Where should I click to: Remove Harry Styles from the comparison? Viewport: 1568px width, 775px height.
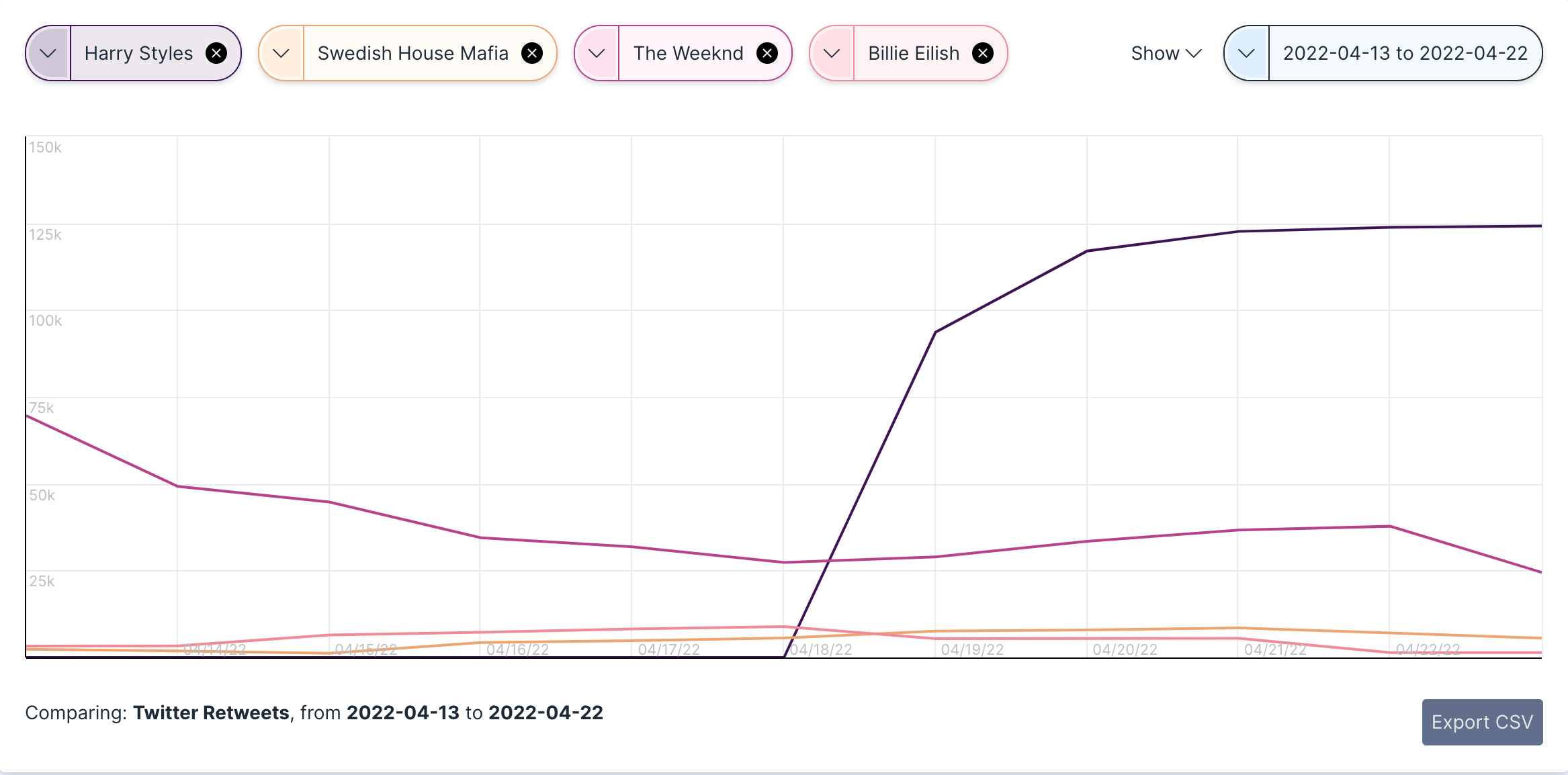coord(216,53)
